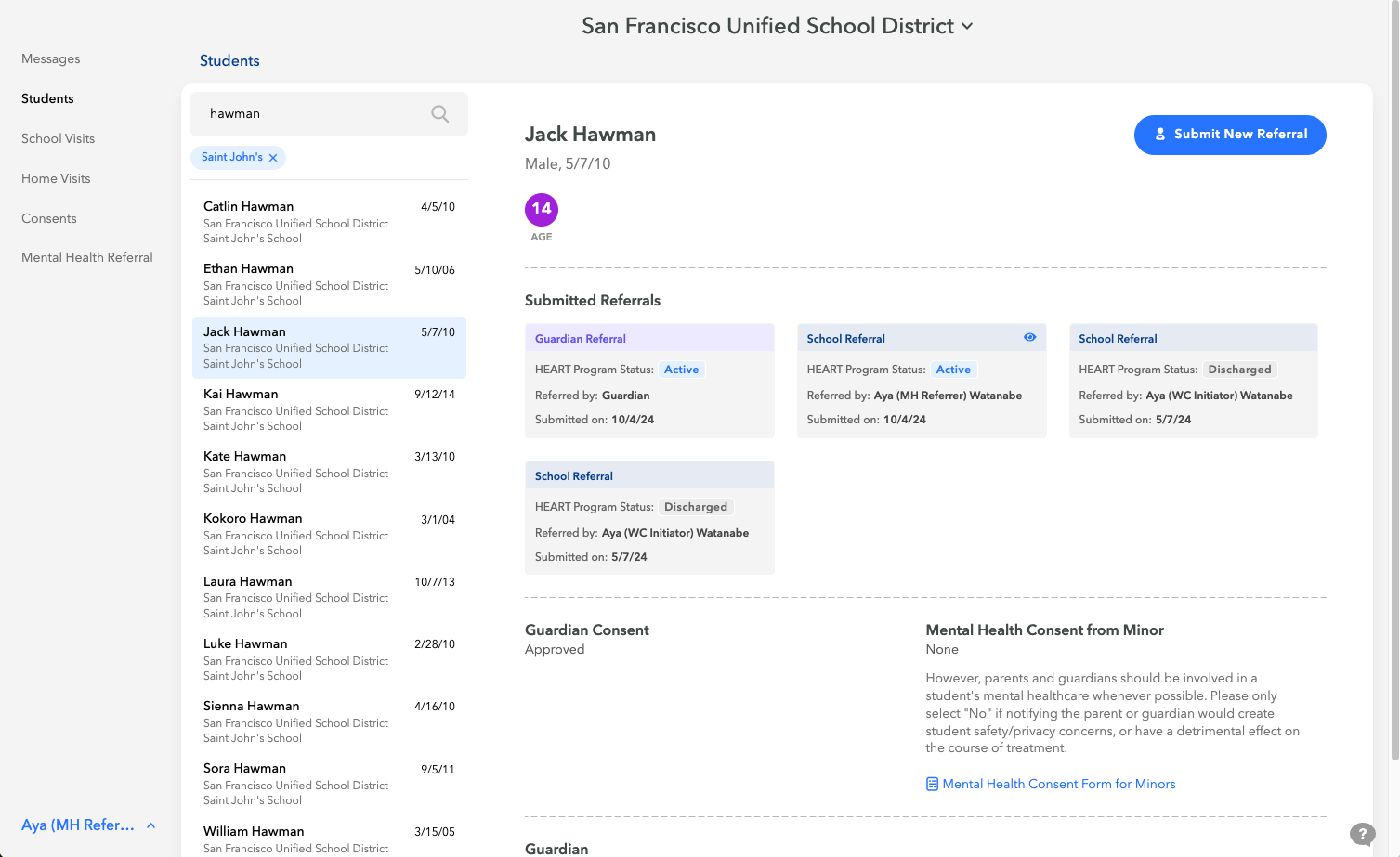This screenshot has width=1400, height=857.
Task: Navigate to Consents page
Action: tap(49, 219)
